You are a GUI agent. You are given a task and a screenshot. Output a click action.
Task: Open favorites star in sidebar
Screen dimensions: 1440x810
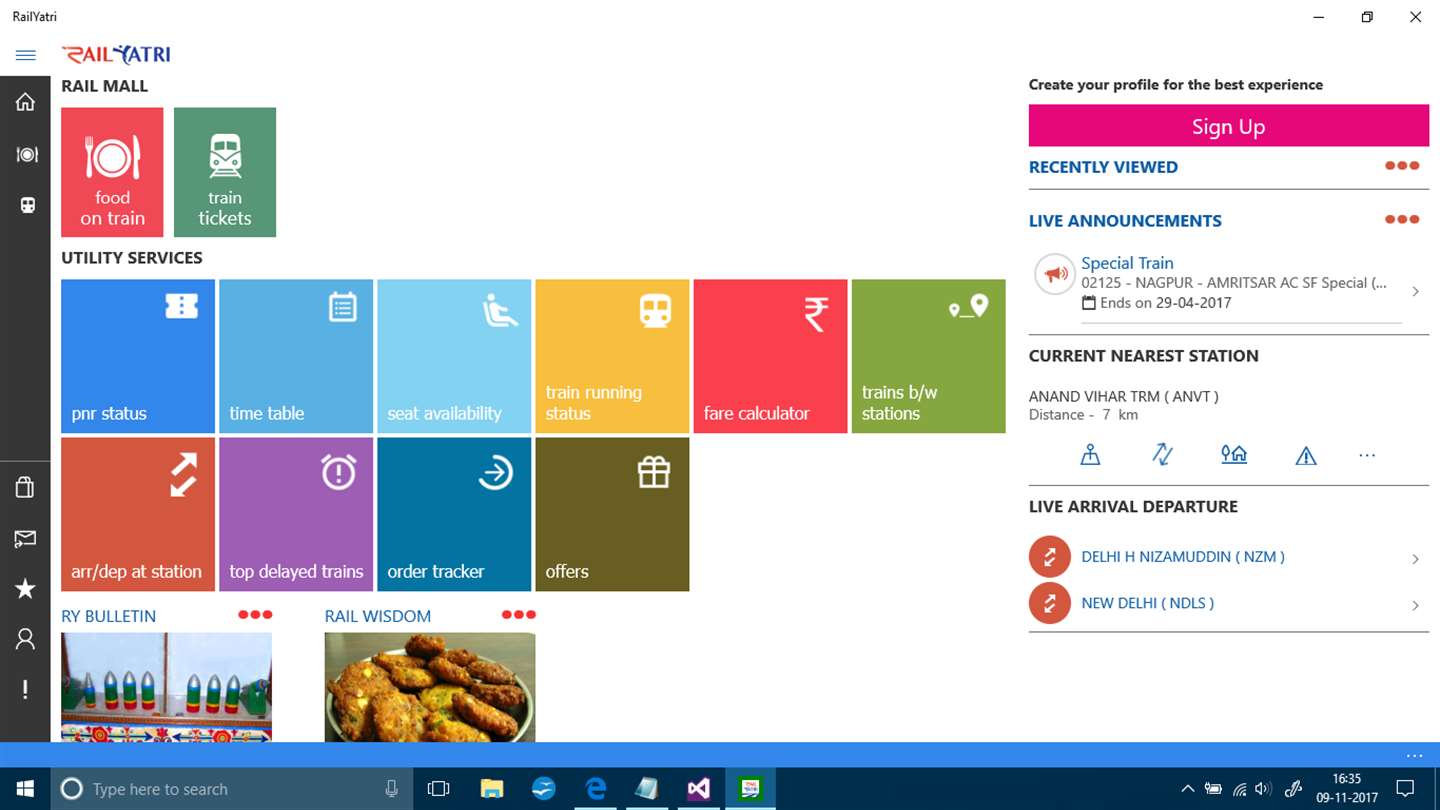point(25,589)
